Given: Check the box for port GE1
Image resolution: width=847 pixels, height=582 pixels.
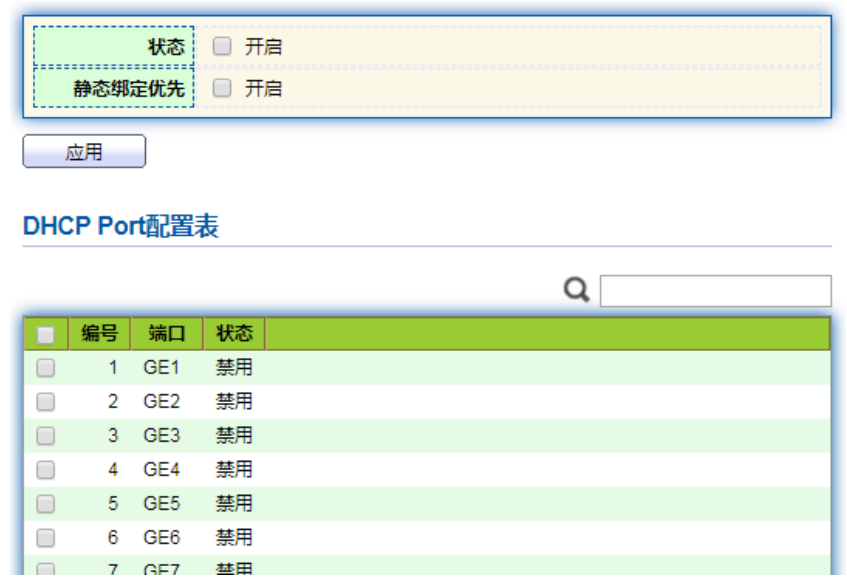Looking at the screenshot, I should pos(45,368).
